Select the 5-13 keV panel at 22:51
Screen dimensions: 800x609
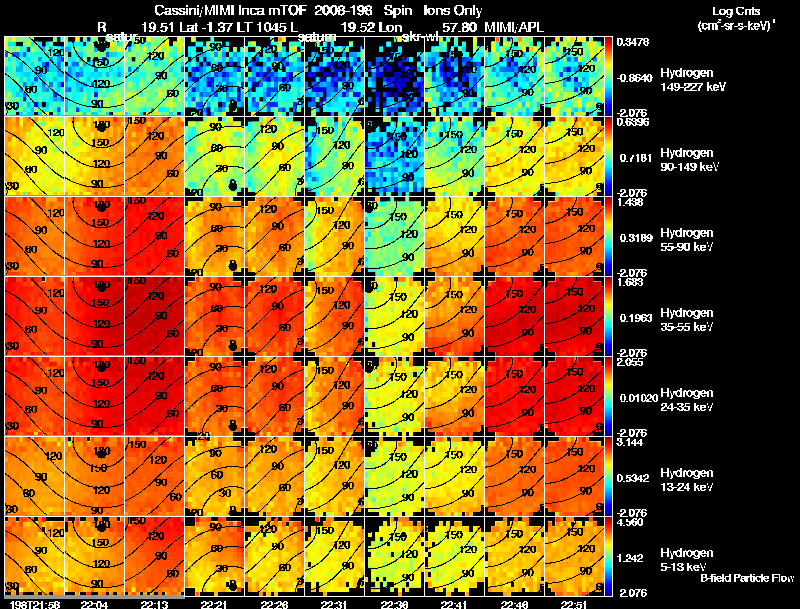574,557
